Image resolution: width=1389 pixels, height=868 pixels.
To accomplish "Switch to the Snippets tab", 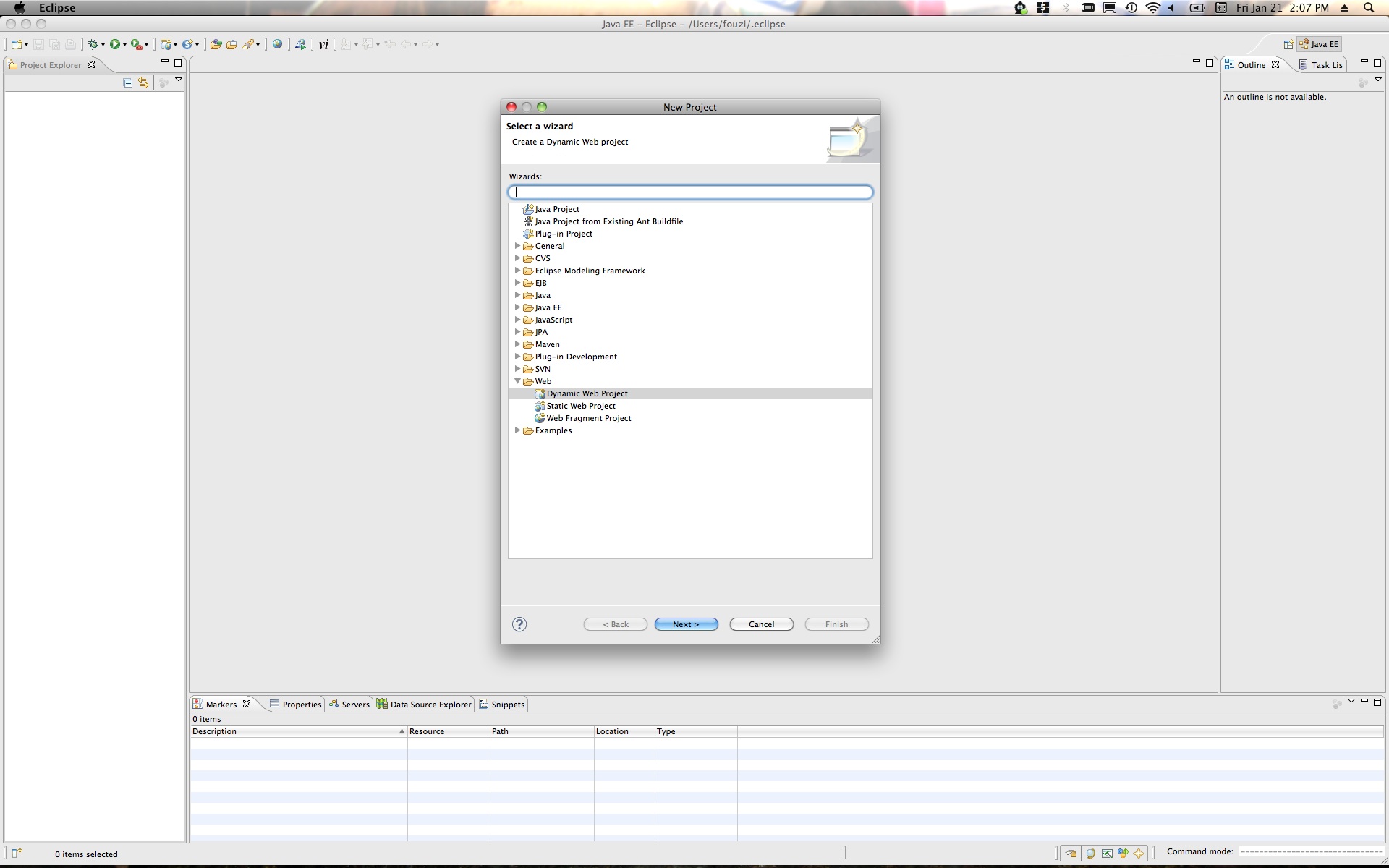I will tap(502, 705).
